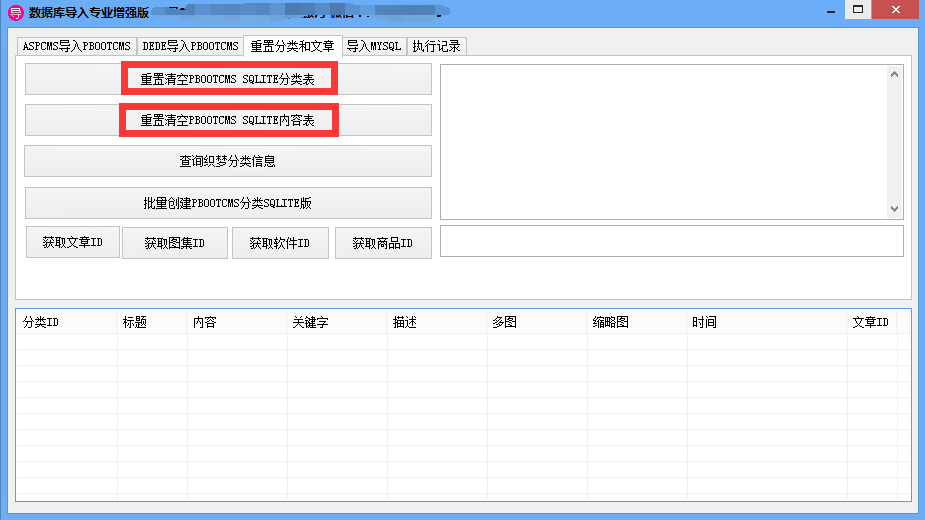Maximize the application window
The image size is (925, 520).
tap(856, 9)
